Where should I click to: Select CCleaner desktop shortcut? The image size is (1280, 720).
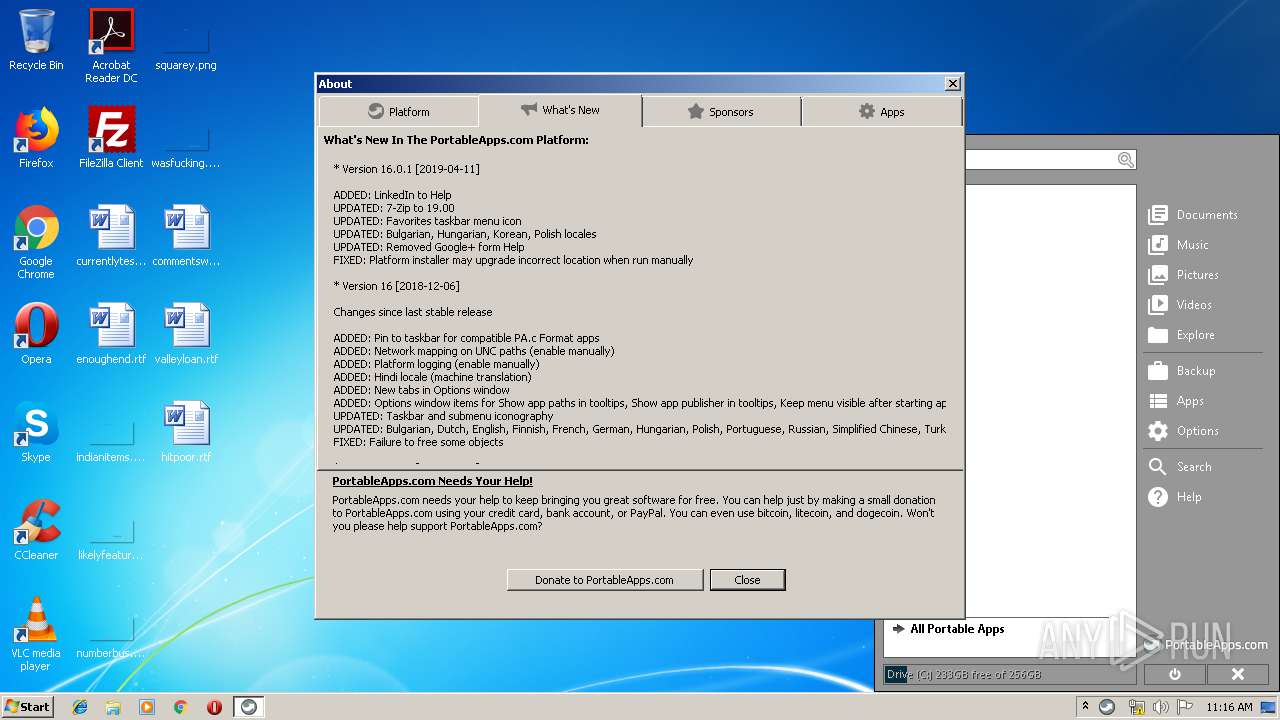coord(36,530)
